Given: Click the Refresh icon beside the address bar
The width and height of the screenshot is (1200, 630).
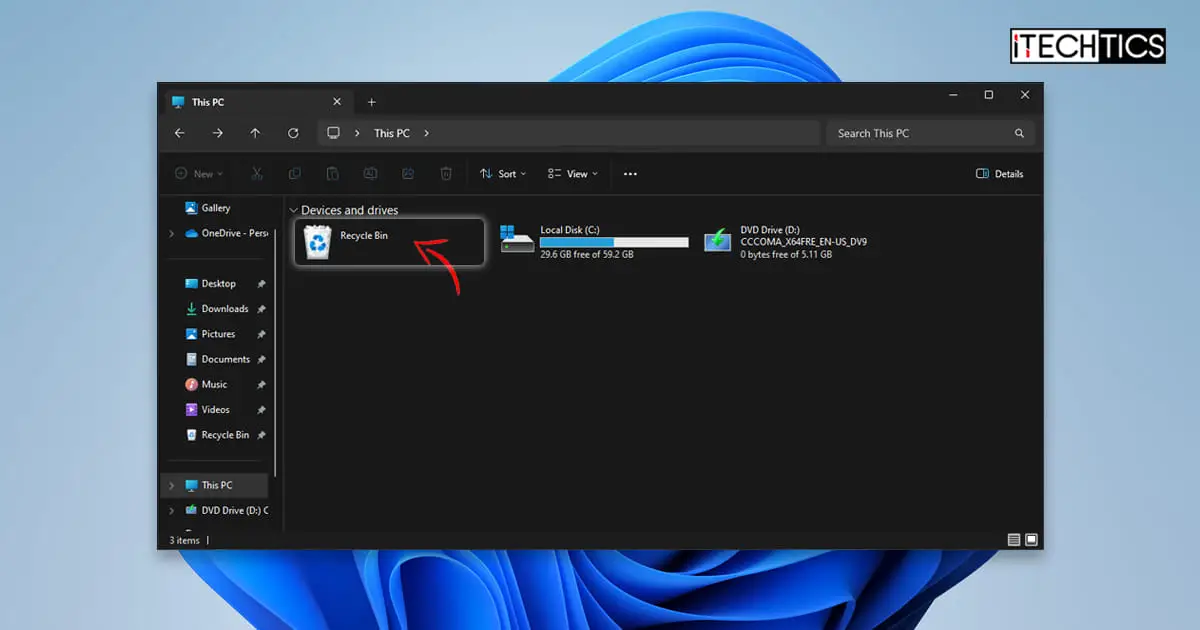Looking at the screenshot, I should coord(293,132).
